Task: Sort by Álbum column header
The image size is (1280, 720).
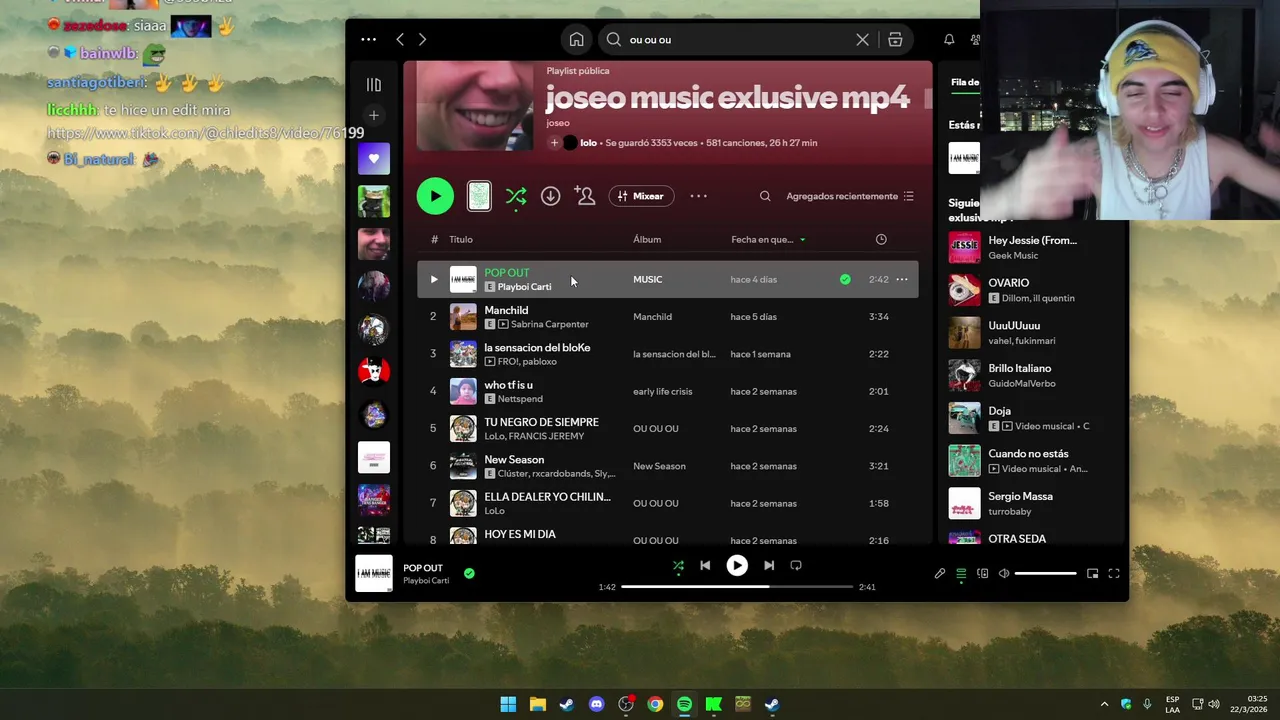Action: click(x=647, y=239)
